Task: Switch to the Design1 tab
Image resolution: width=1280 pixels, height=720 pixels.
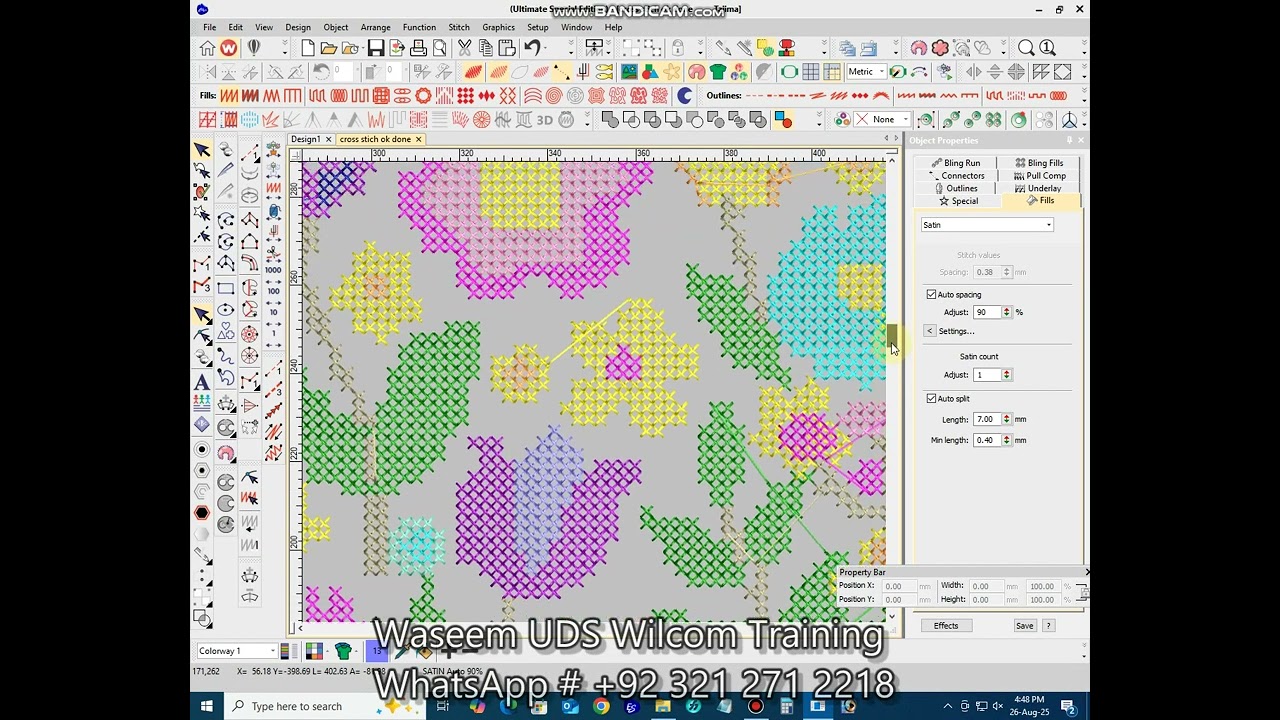Action: point(306,139)
